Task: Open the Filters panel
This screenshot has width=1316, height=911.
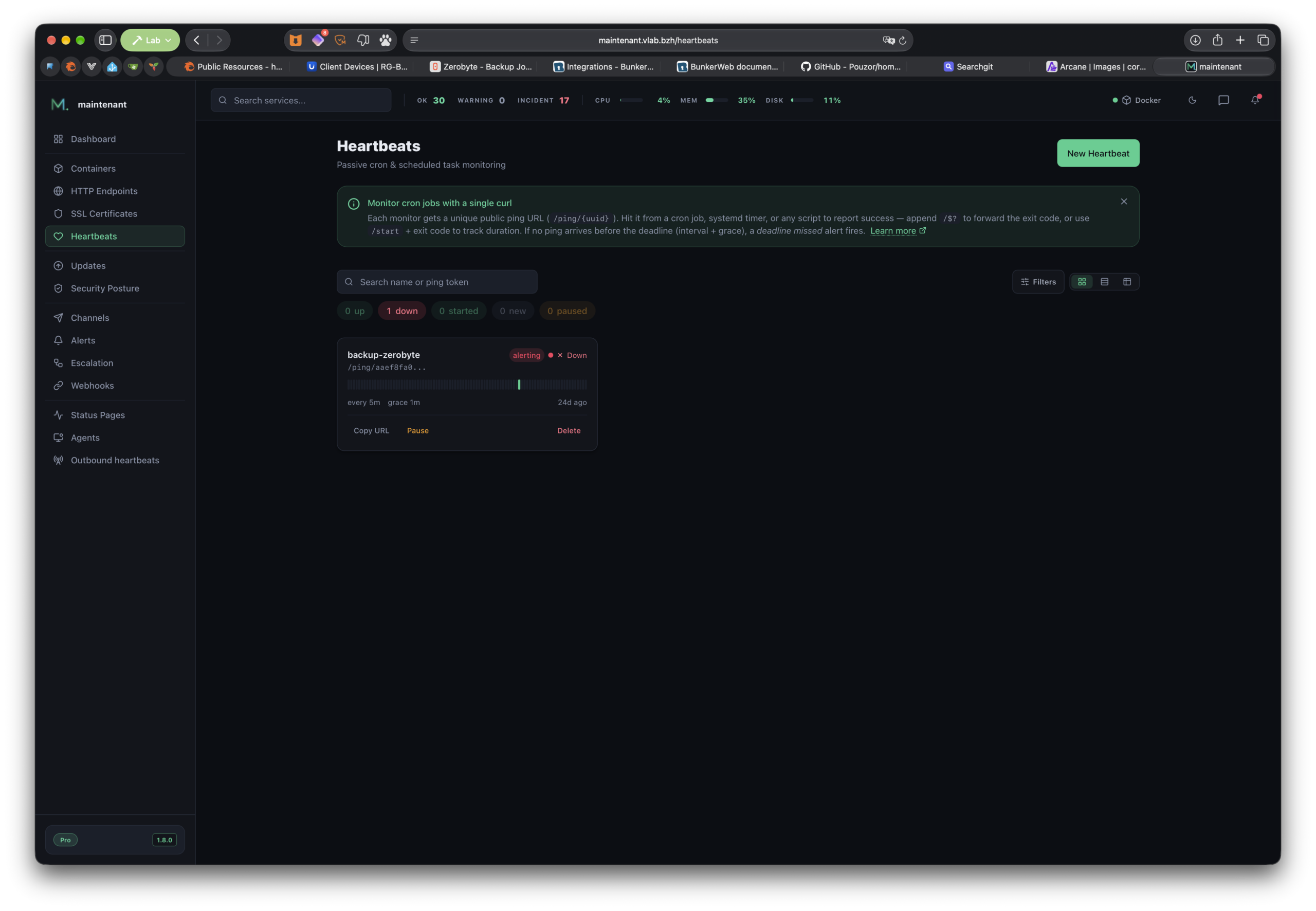Action: pyautogui.click(x=1038, y=281)
